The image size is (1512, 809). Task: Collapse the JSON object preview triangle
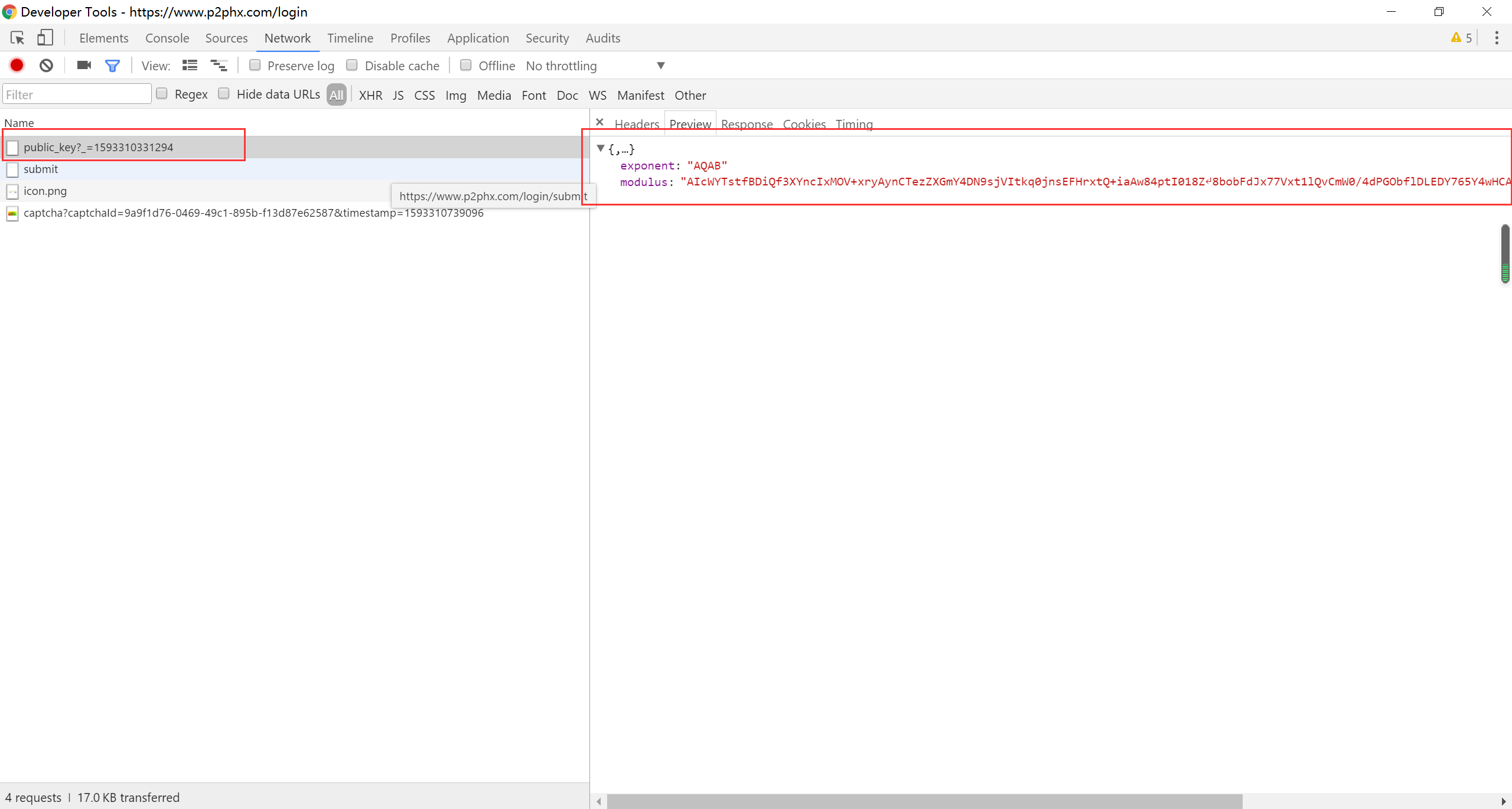pos(601,149)
